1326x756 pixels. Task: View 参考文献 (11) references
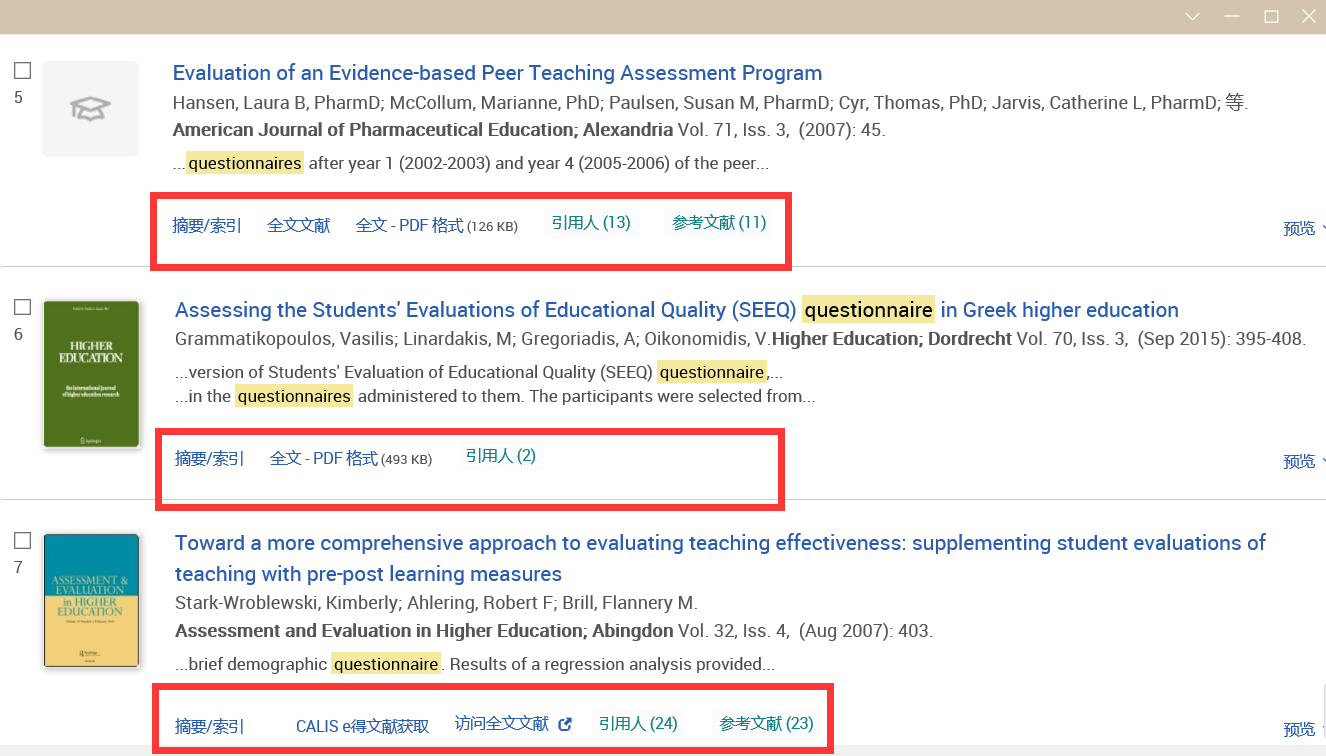[719, 222]
